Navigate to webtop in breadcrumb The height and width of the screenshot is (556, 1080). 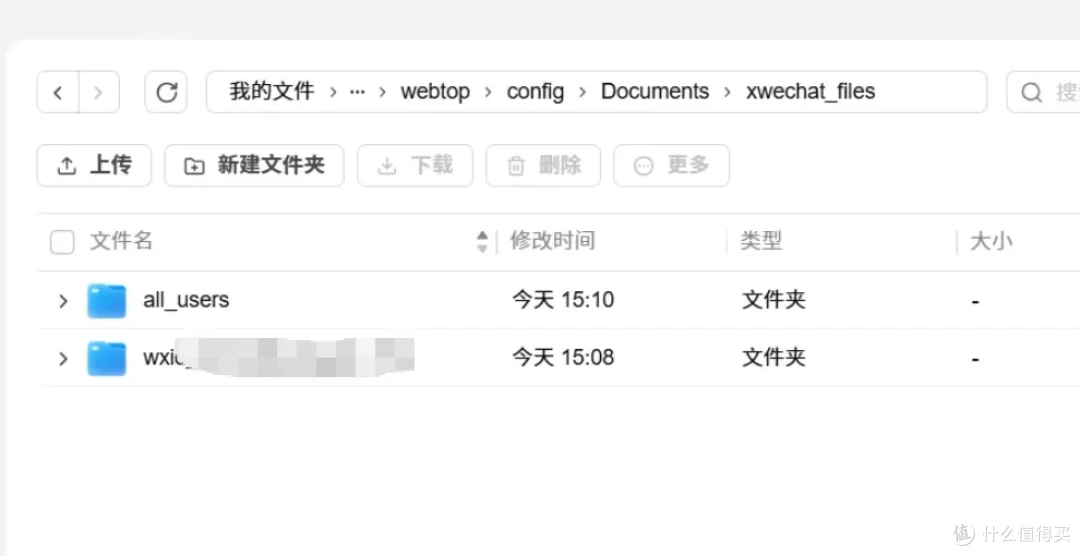tap(435, 92)
